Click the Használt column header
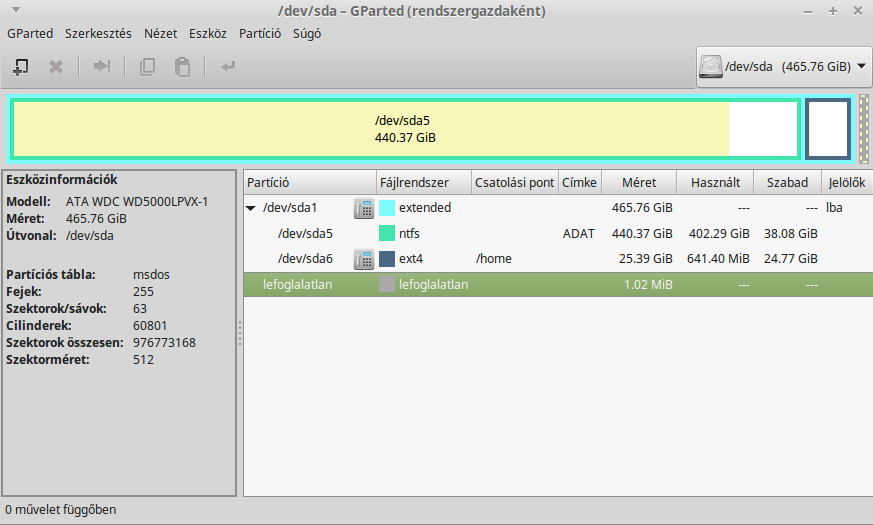The image size is (873, 525). (x=715, y=183)
